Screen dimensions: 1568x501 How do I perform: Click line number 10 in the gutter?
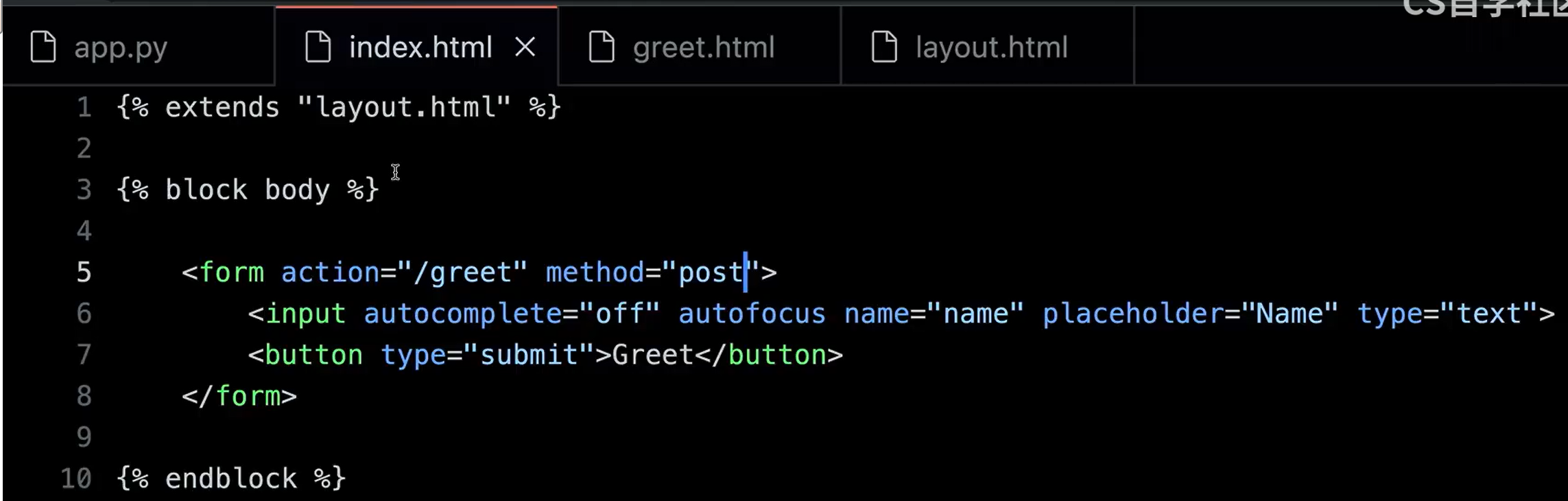[76, 478]
